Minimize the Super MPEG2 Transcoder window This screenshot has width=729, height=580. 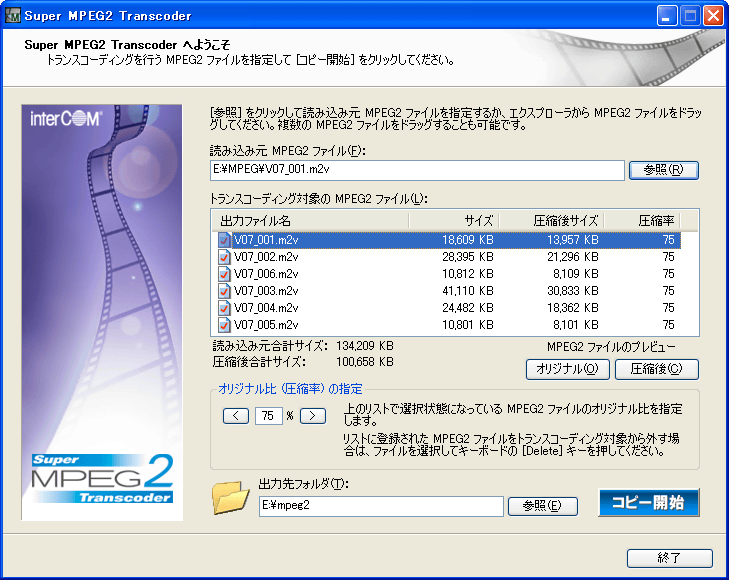(x=667, y=16)
